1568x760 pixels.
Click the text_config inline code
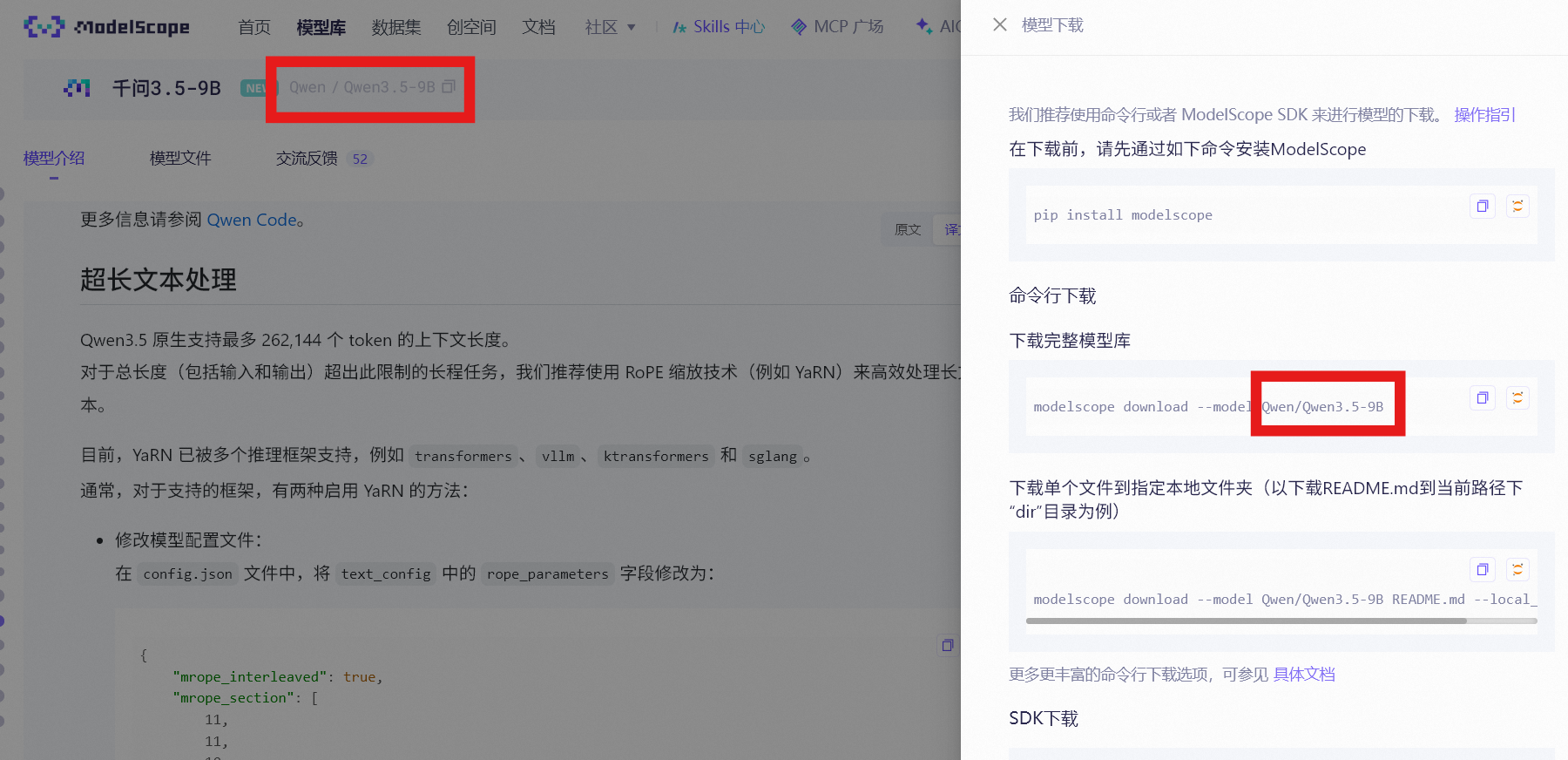[x=386, y=573]
